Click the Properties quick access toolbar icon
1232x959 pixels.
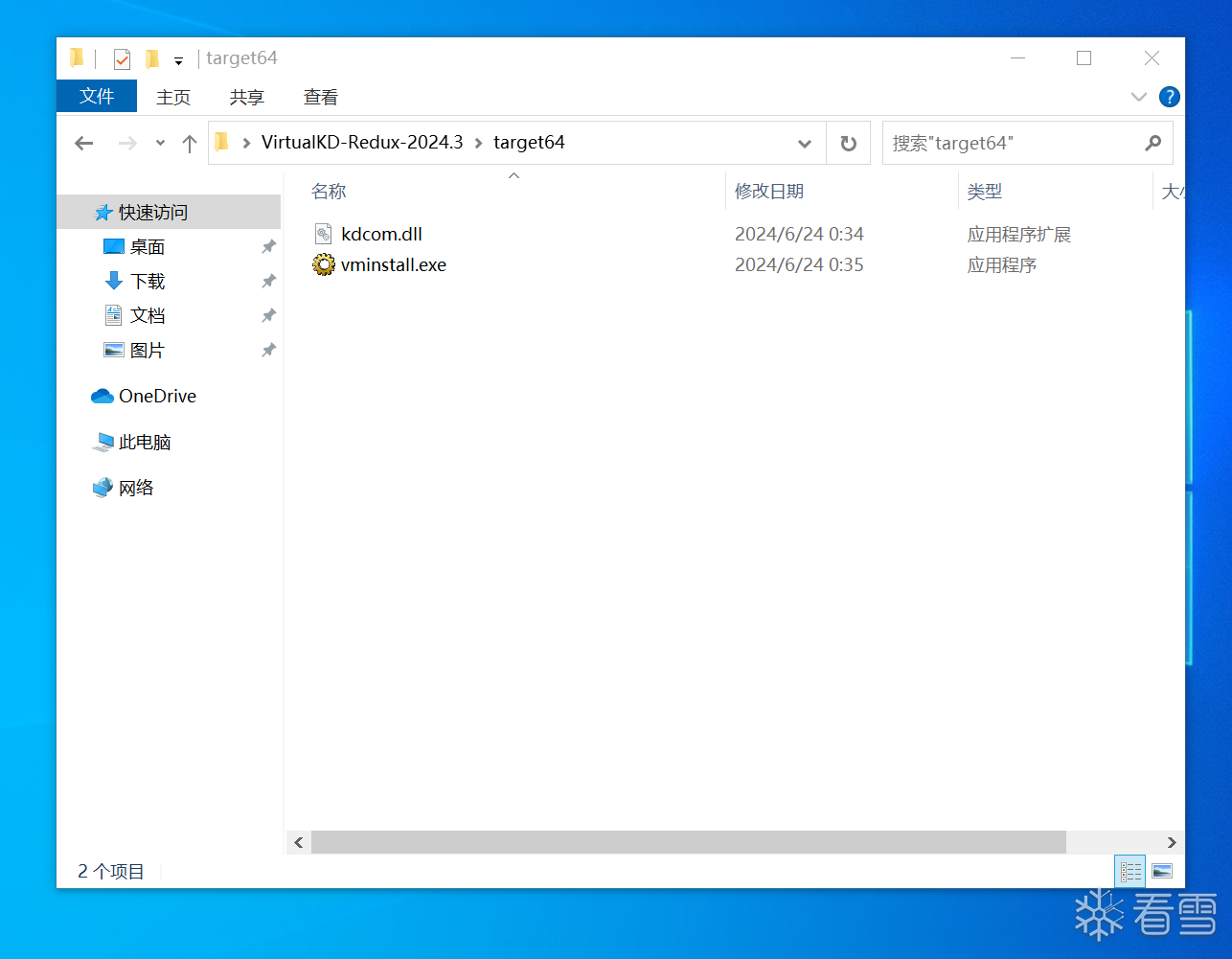tap(122, 59)
